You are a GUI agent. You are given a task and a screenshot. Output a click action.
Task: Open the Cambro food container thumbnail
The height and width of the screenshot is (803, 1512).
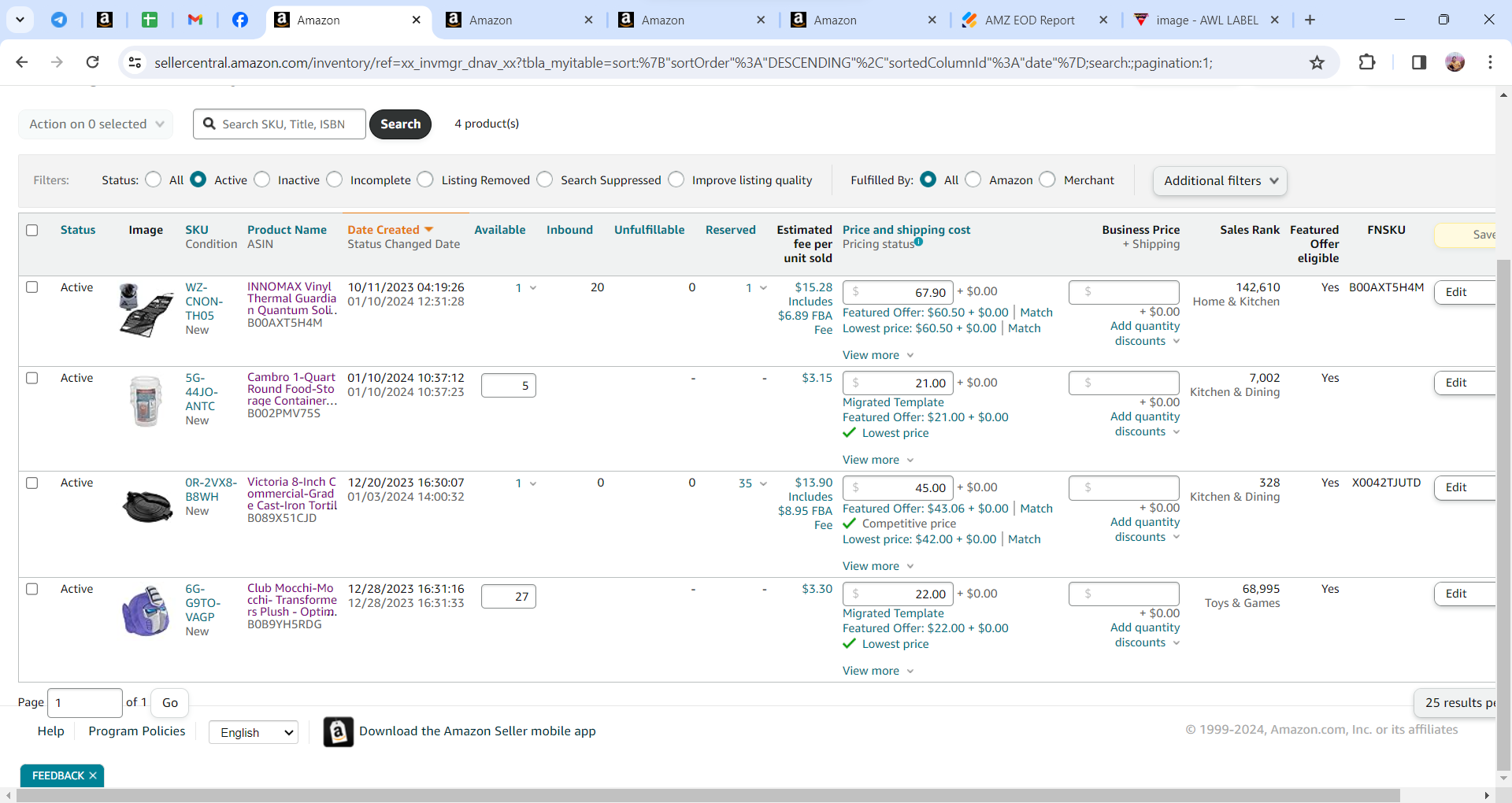pyautogui.click(x=146, y=401)
